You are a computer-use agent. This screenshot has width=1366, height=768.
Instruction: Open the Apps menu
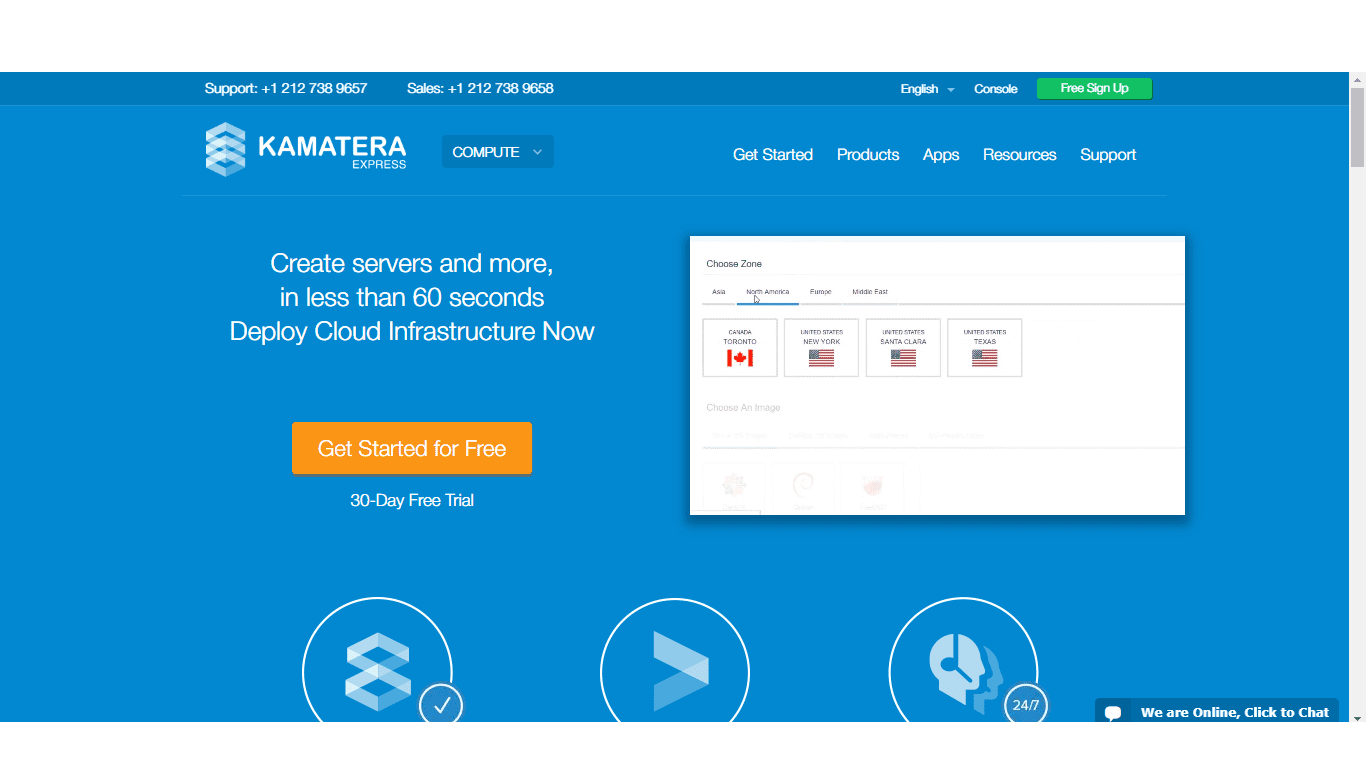(x=941, y=155)
